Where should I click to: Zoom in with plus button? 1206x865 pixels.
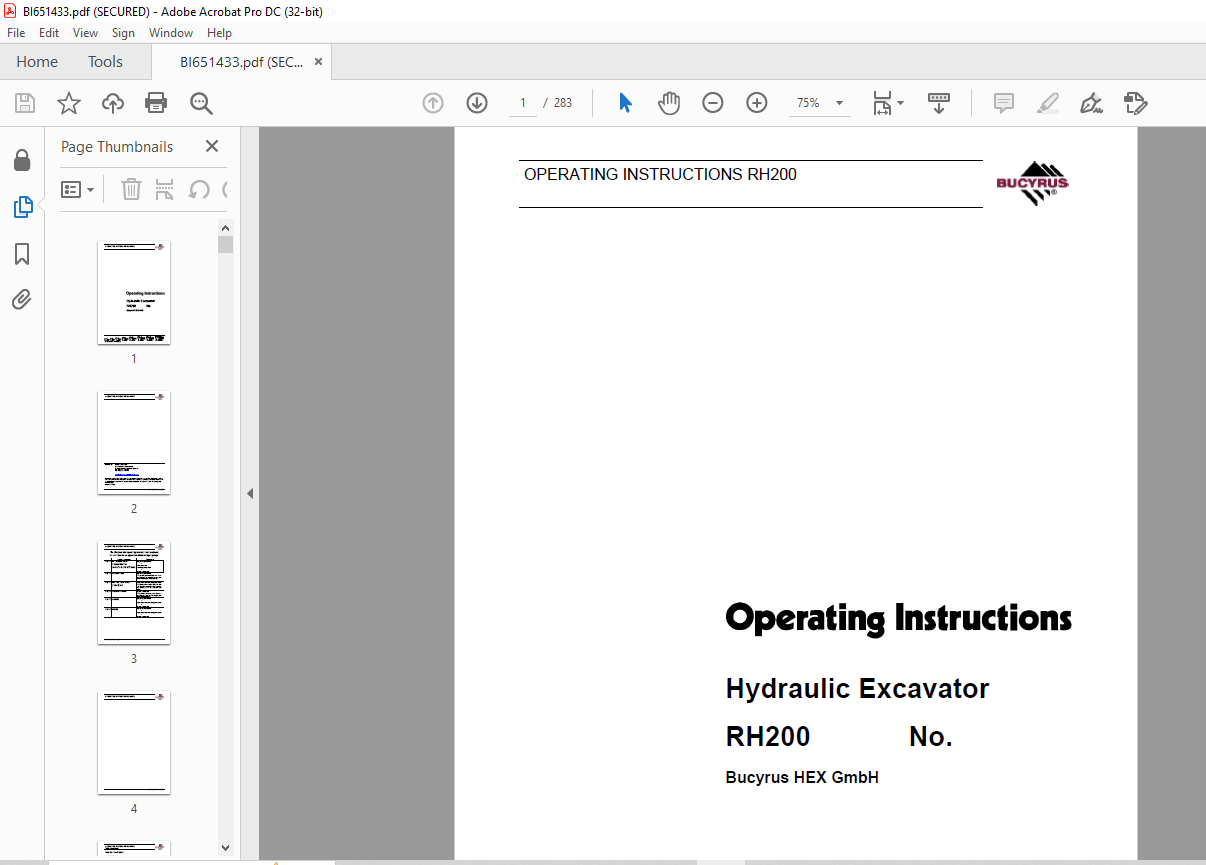pos(757,103)
